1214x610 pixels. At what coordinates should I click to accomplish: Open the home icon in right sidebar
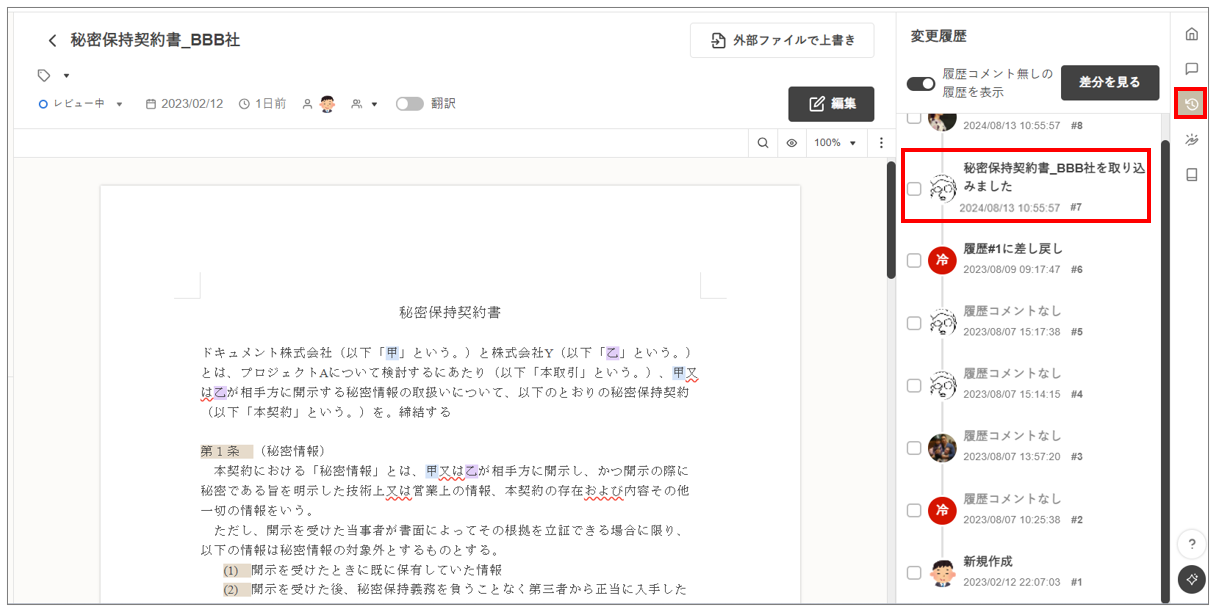1191,35
